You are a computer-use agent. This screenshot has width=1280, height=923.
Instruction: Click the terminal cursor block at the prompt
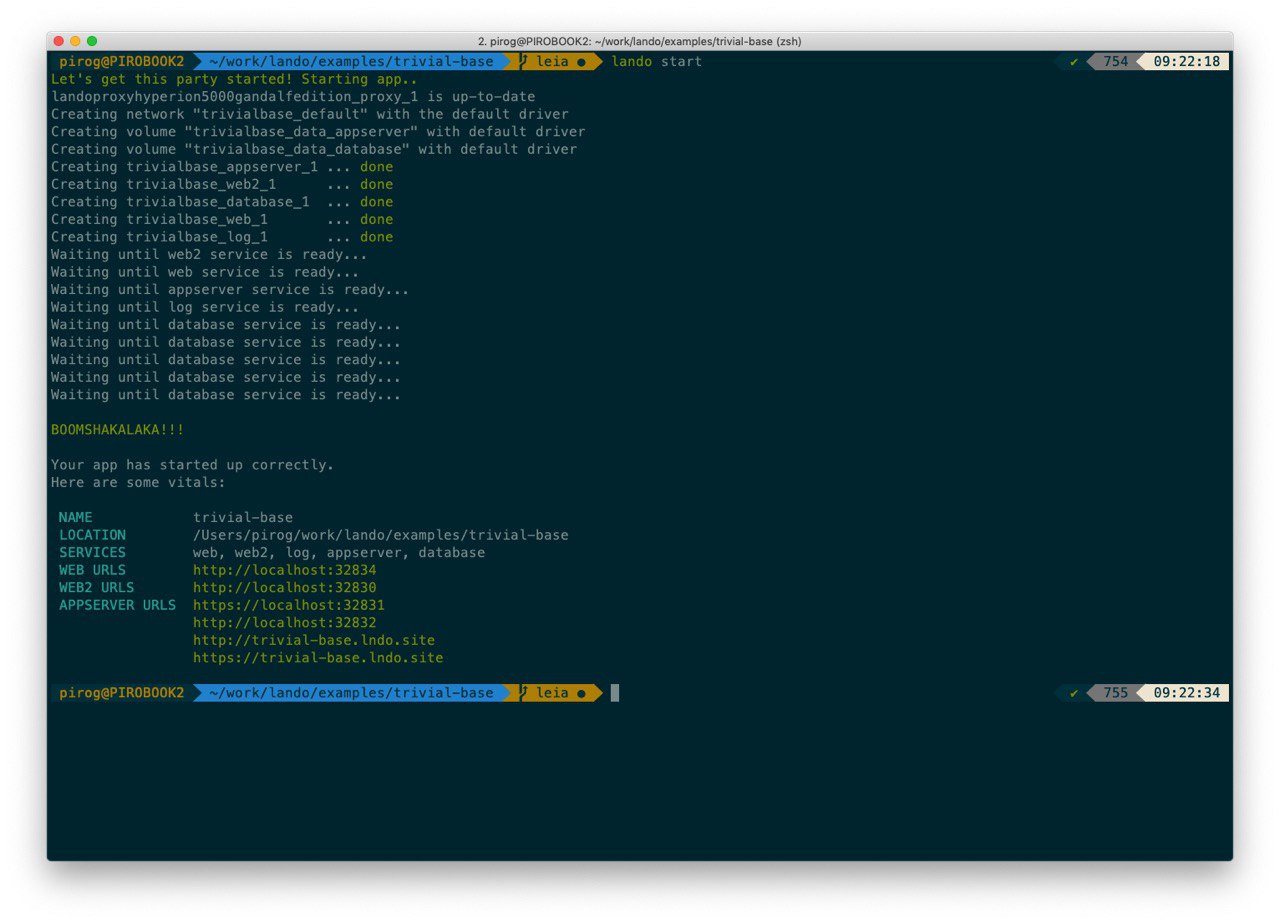(x=615, y=693)
